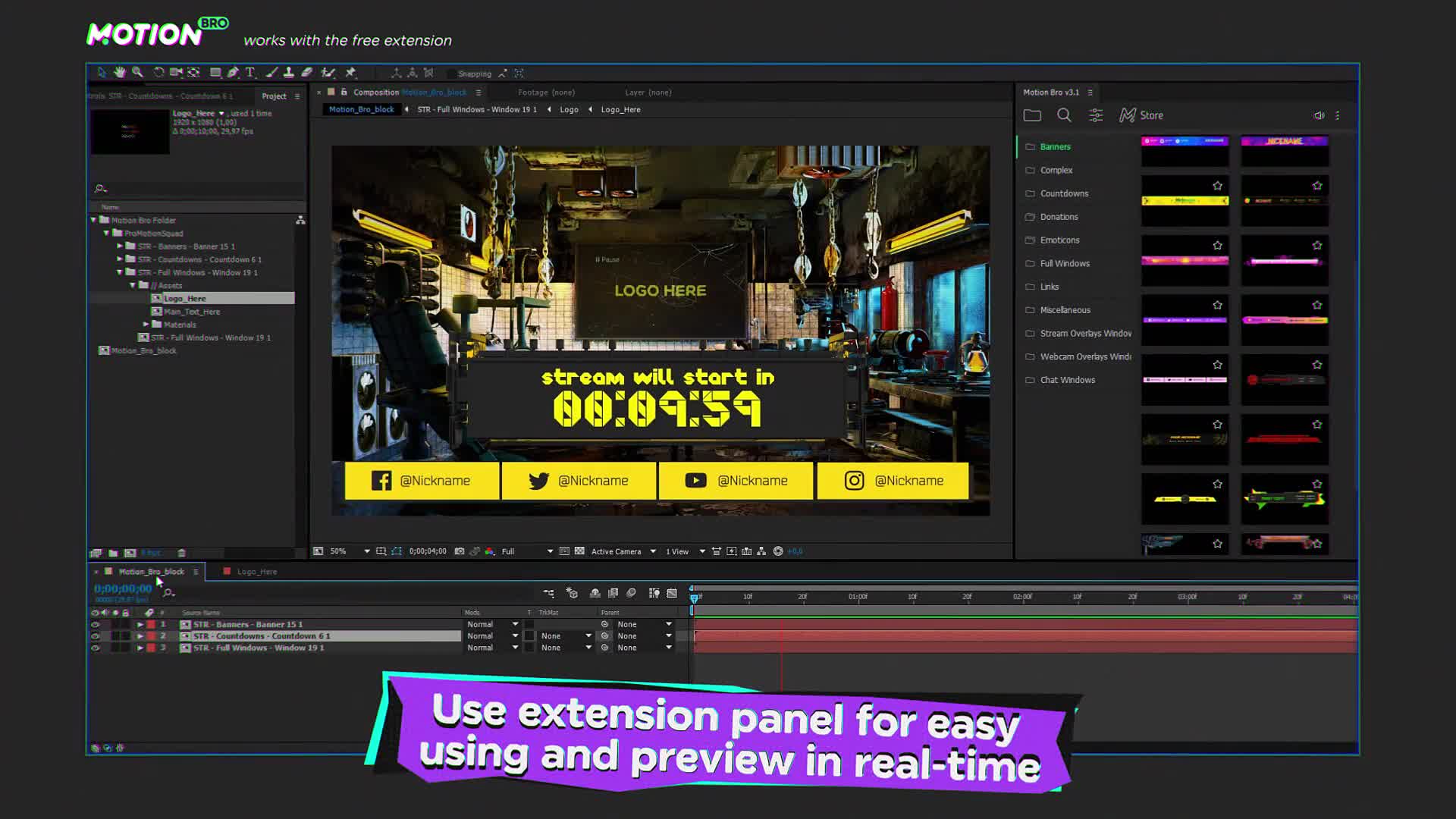Open Motion Bro filter settings sliders
1456x819 pixels.
pos(1096,115)
